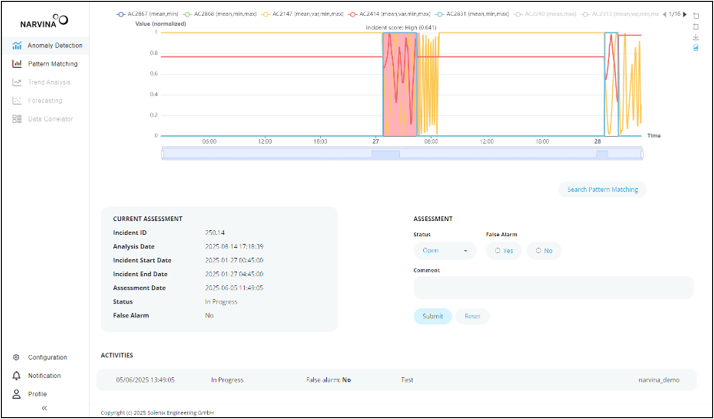Click the chart zoom reset icon

pyautogui.click(x=695, y=26)
